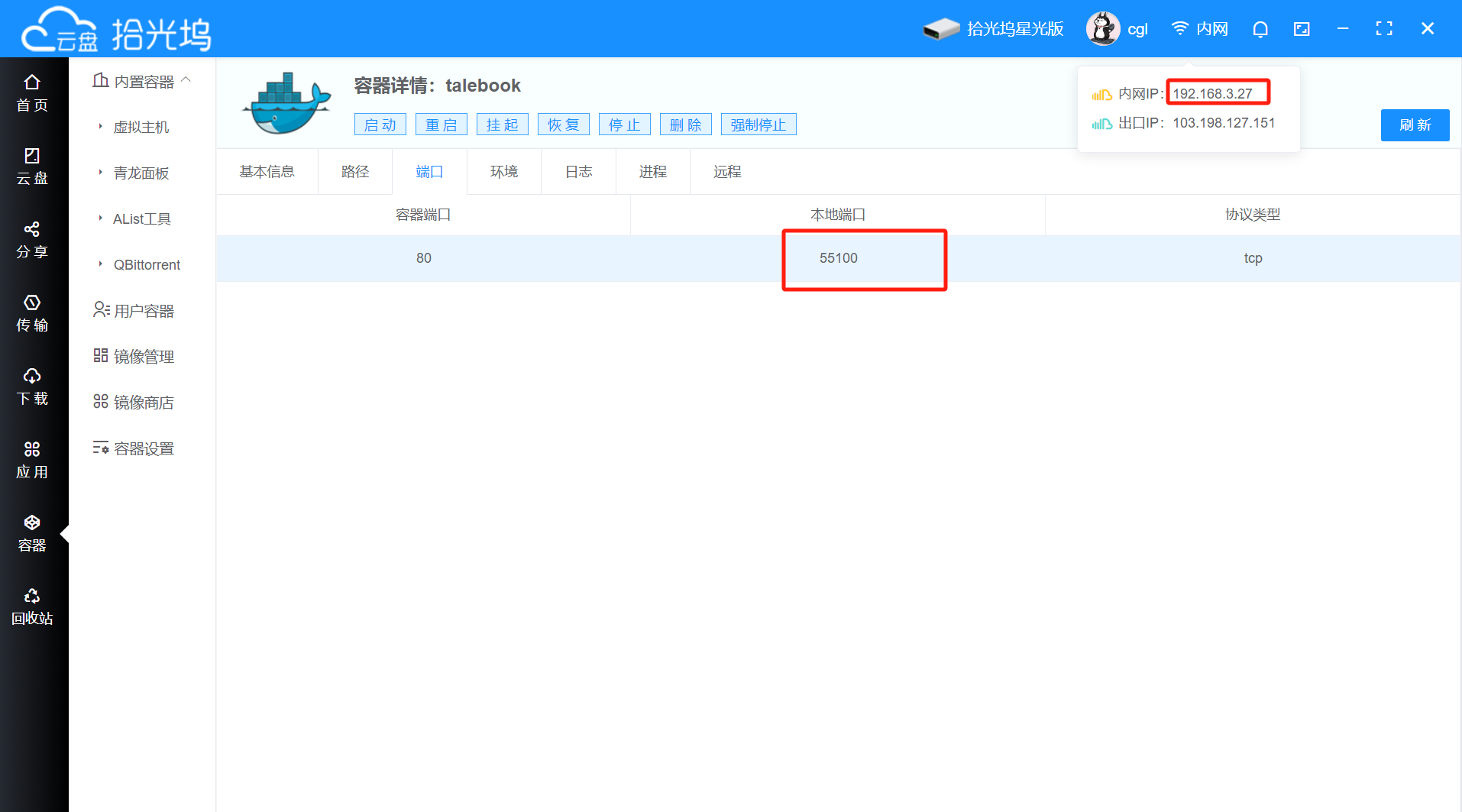This screenshot has width=1462, height=812.
Task: Open 用户容器 menu item
Action: 134,311
